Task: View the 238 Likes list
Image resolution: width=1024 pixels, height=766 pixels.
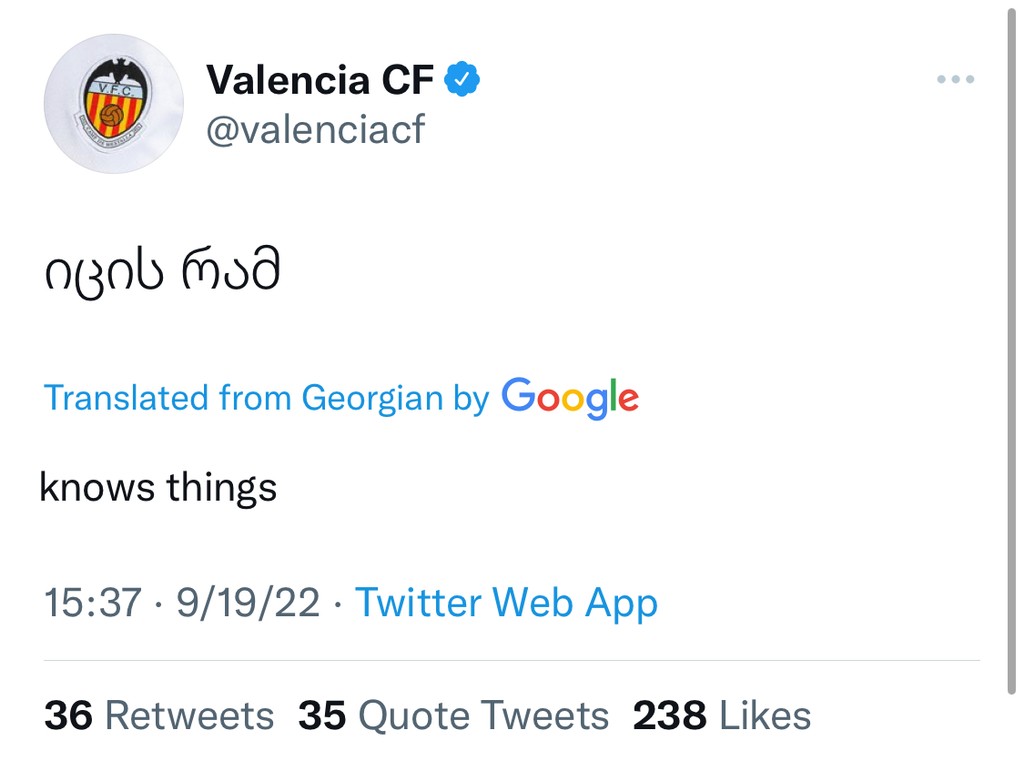Action: pyautogui.click(x=721, y=716)
